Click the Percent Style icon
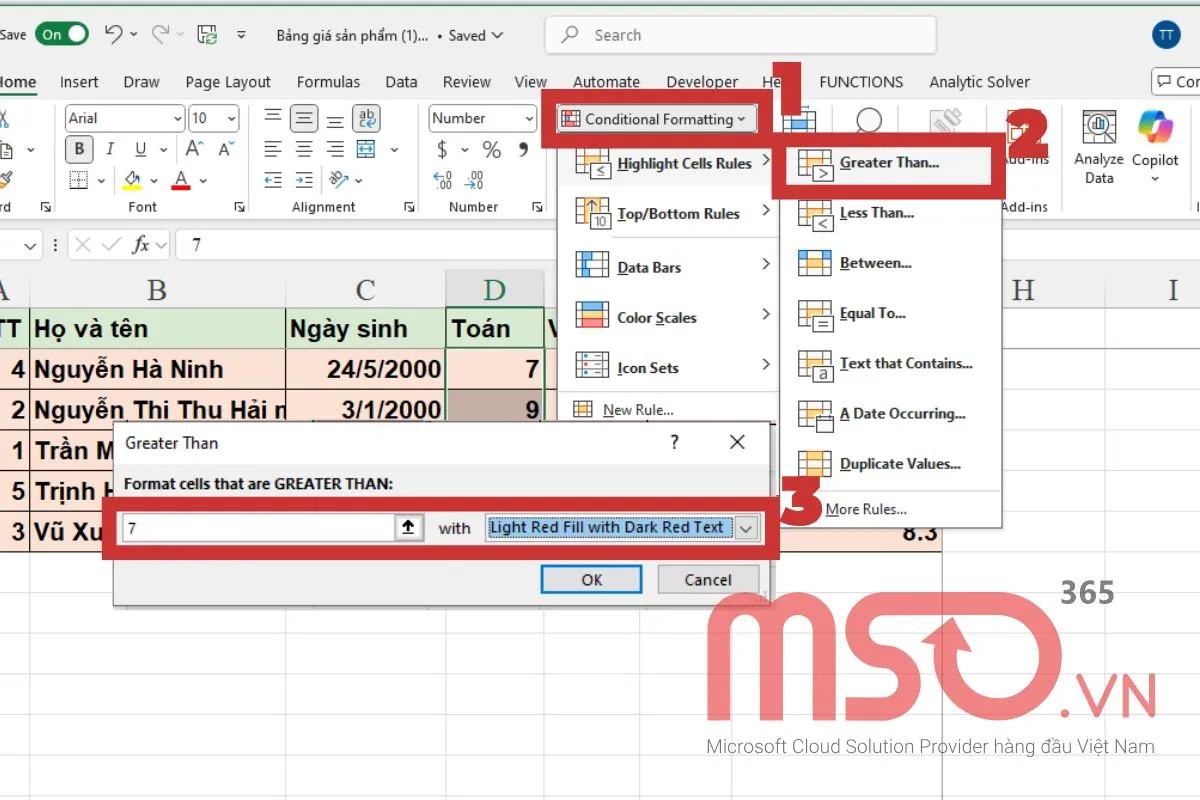 pos(491,150)
